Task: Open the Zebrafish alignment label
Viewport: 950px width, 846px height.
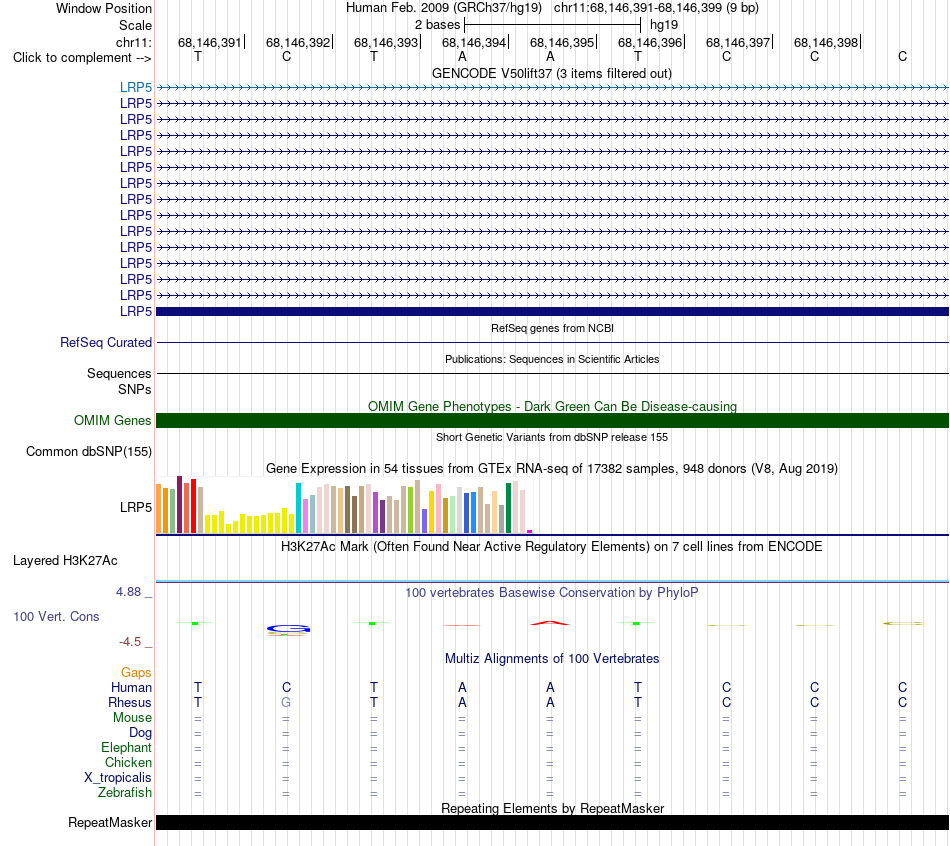Action: click(x=125, y=792)
